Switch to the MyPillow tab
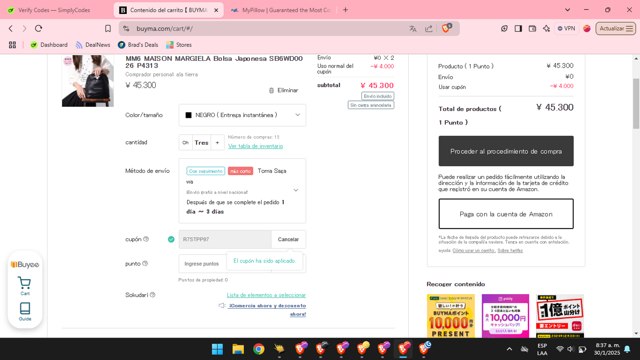640x360 pixels. click(282, 10)
